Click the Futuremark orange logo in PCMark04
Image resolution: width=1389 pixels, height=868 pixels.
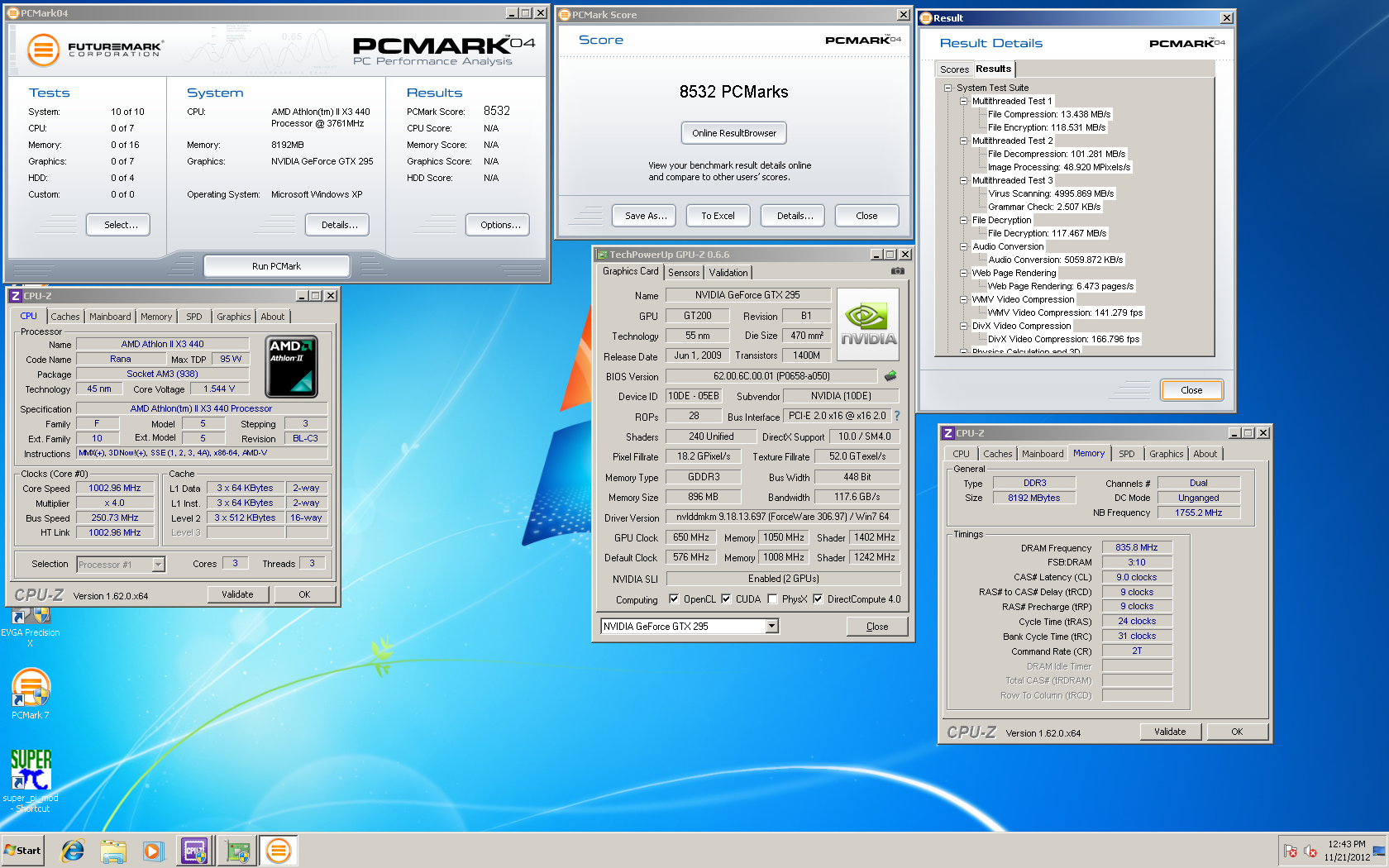tap(43, 50)
